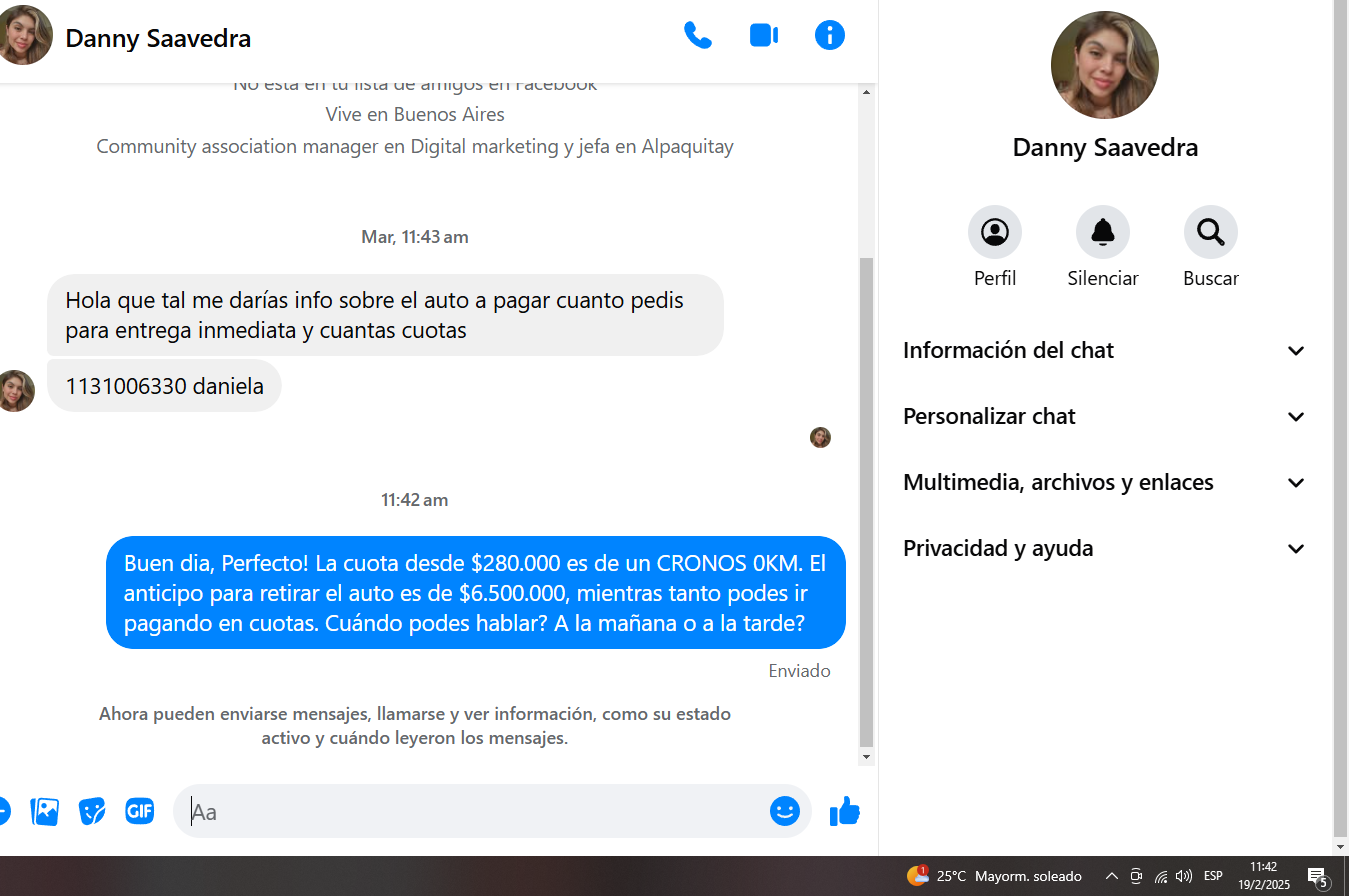
Task: Send a thumbs-up like
Action: tap(845, 811)
